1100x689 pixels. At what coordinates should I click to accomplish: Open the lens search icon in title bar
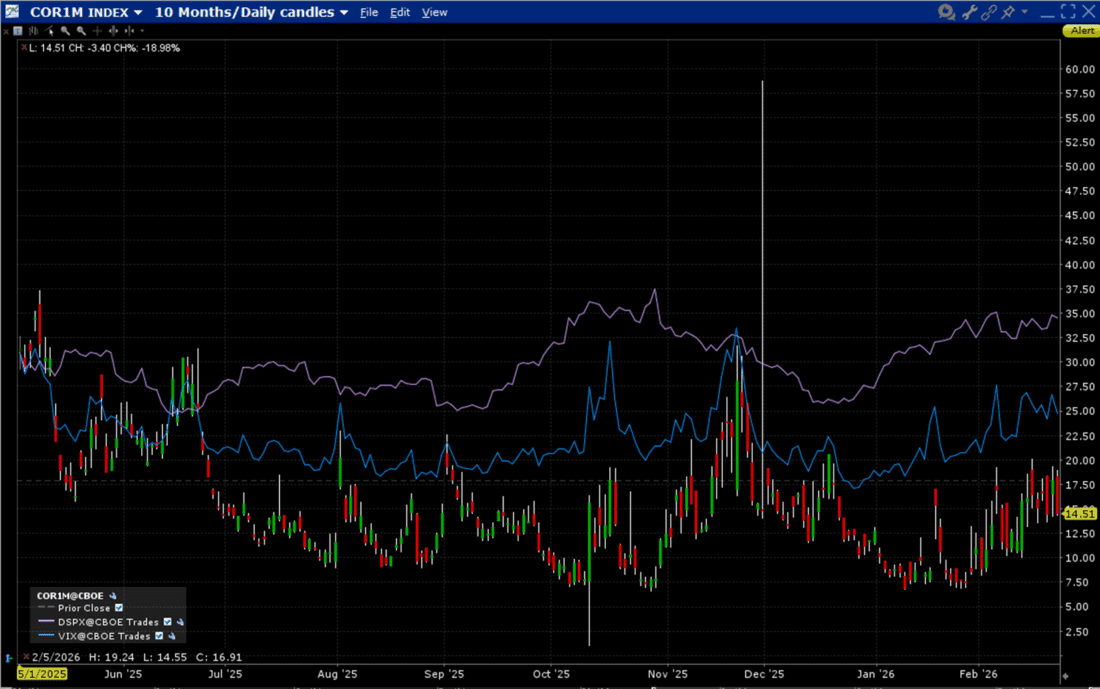click(x=946, y=11)
